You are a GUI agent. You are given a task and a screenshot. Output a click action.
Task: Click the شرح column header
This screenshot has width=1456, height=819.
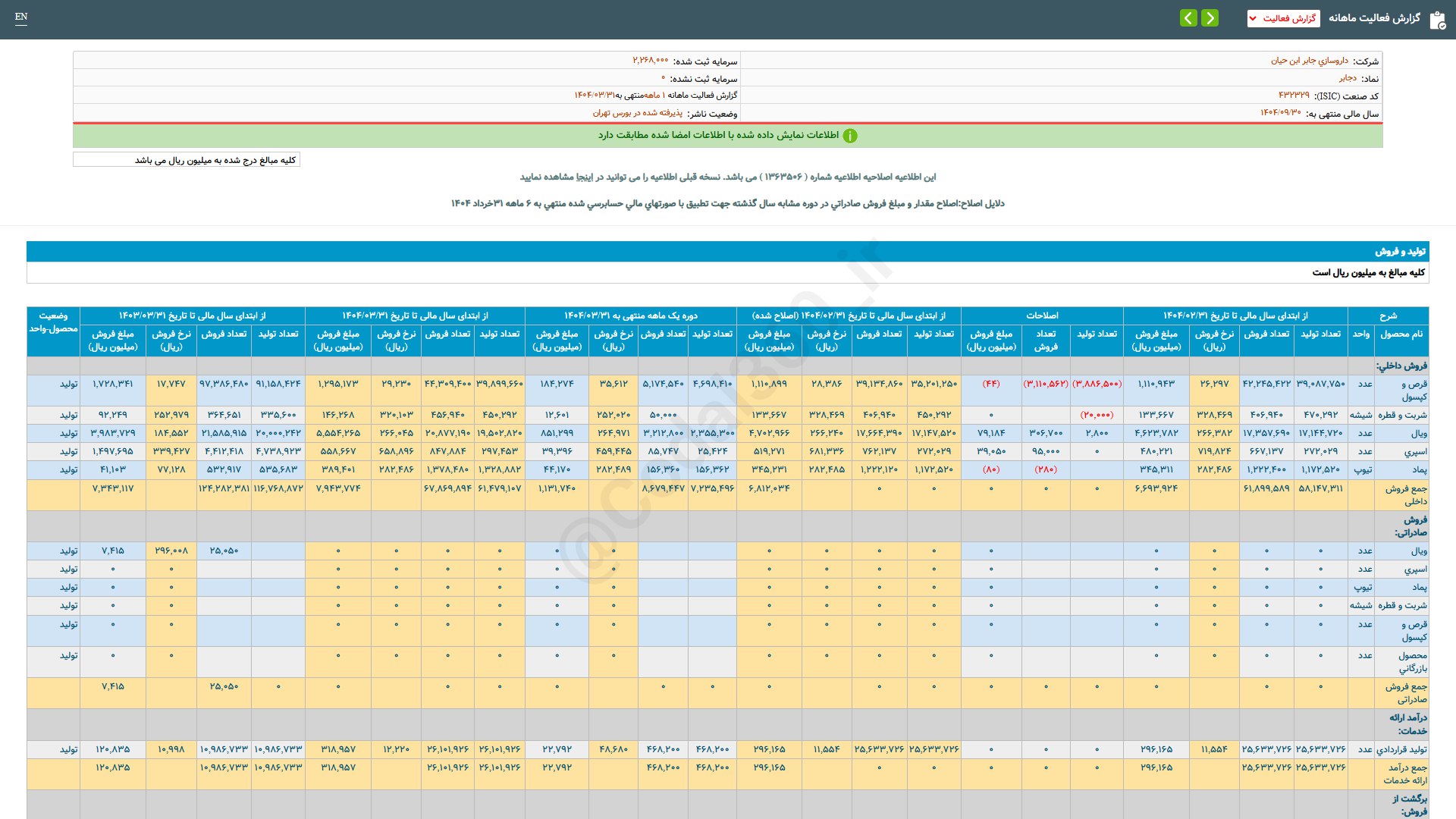1388,315
